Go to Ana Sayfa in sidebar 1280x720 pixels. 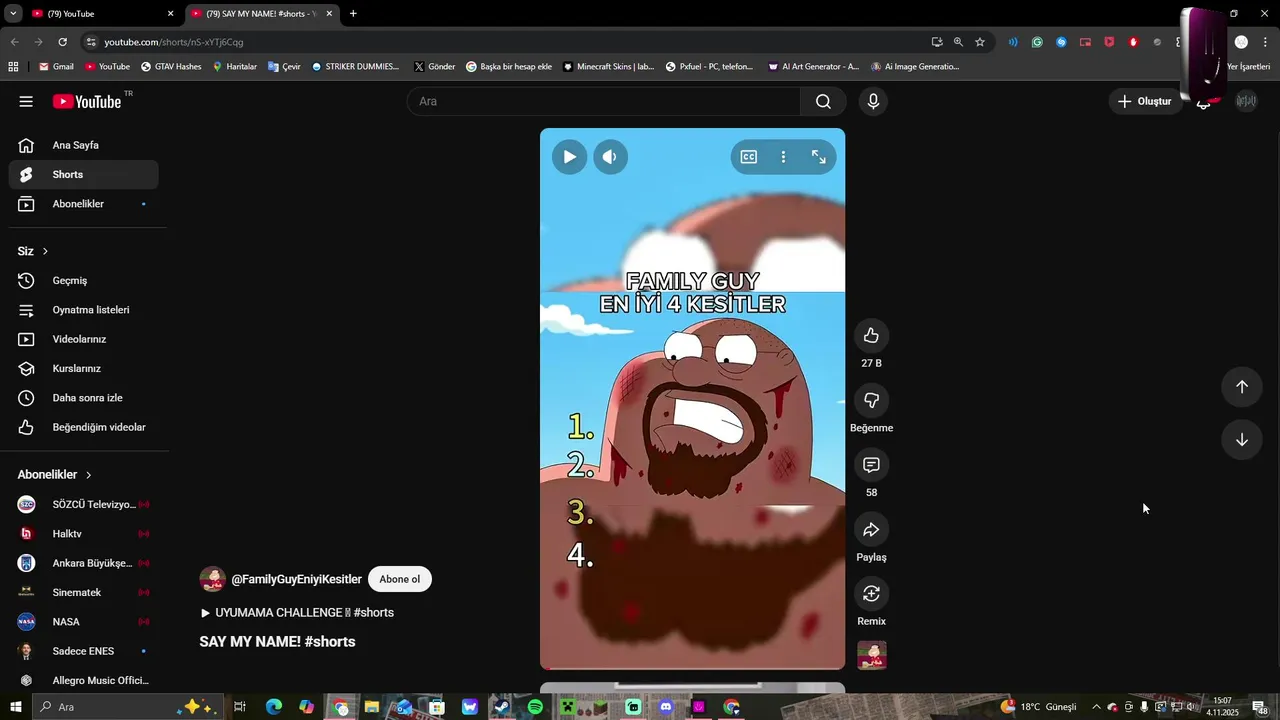(84, 145)
